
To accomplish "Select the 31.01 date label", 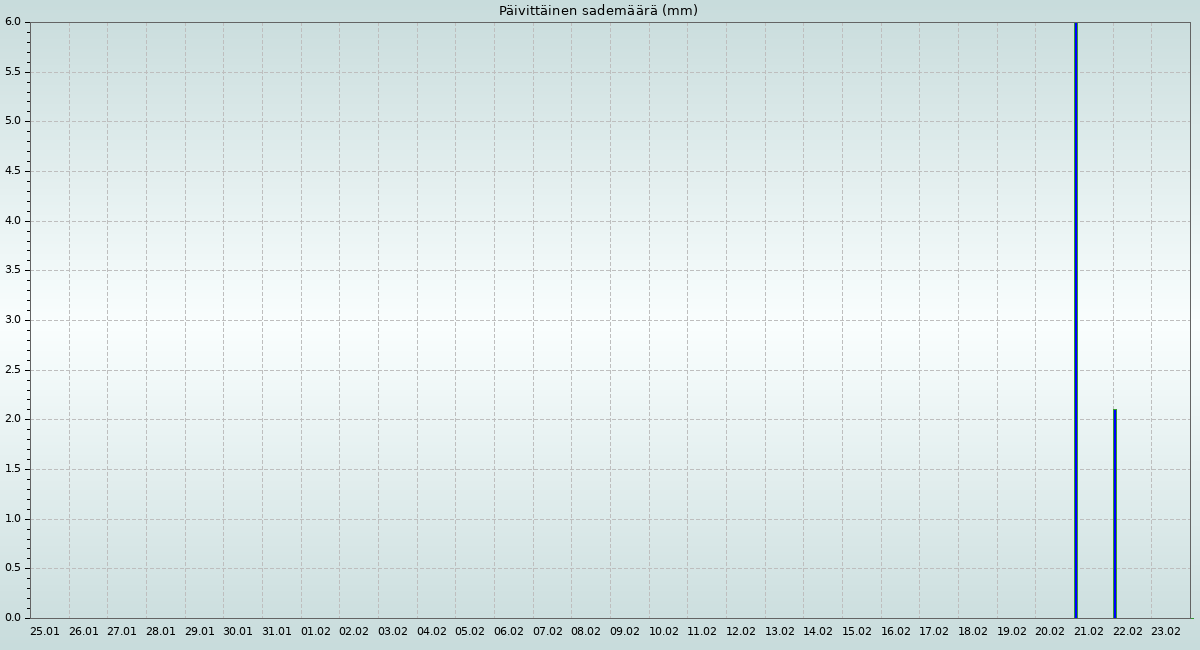I will (277, 631).
